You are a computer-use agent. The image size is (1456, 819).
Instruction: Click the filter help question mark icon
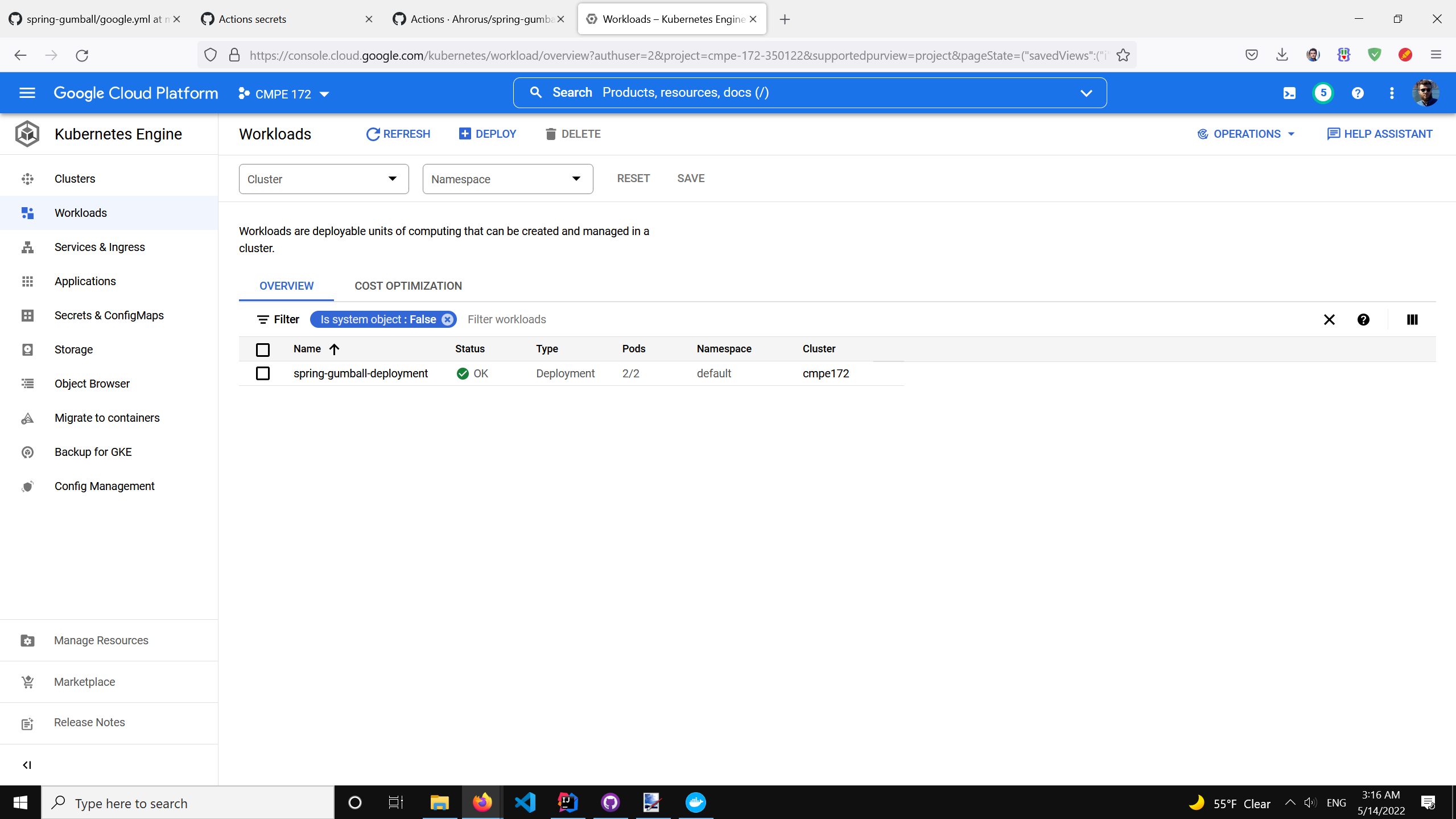point(1363,320)
